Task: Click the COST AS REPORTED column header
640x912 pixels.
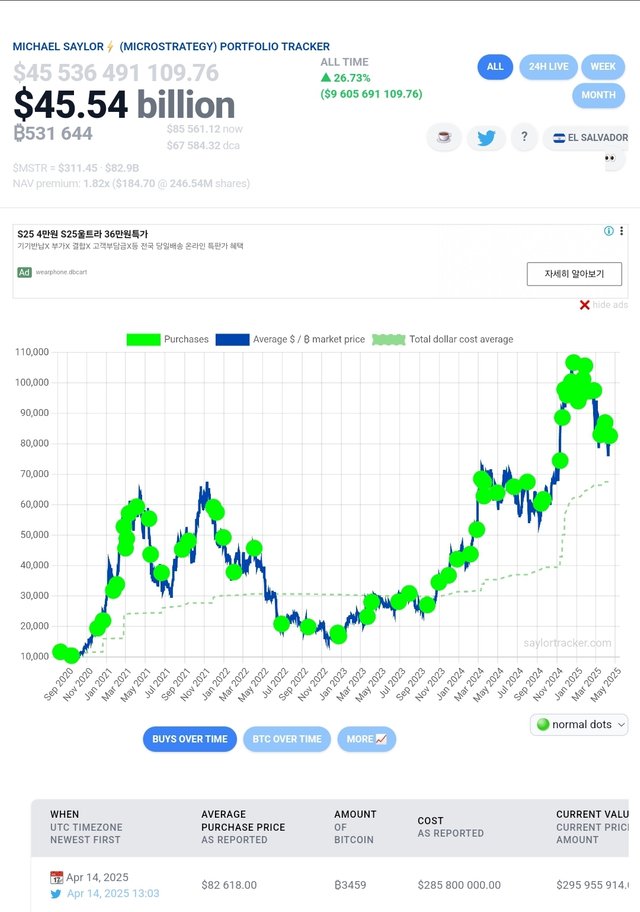Action: tap(450, 827)
